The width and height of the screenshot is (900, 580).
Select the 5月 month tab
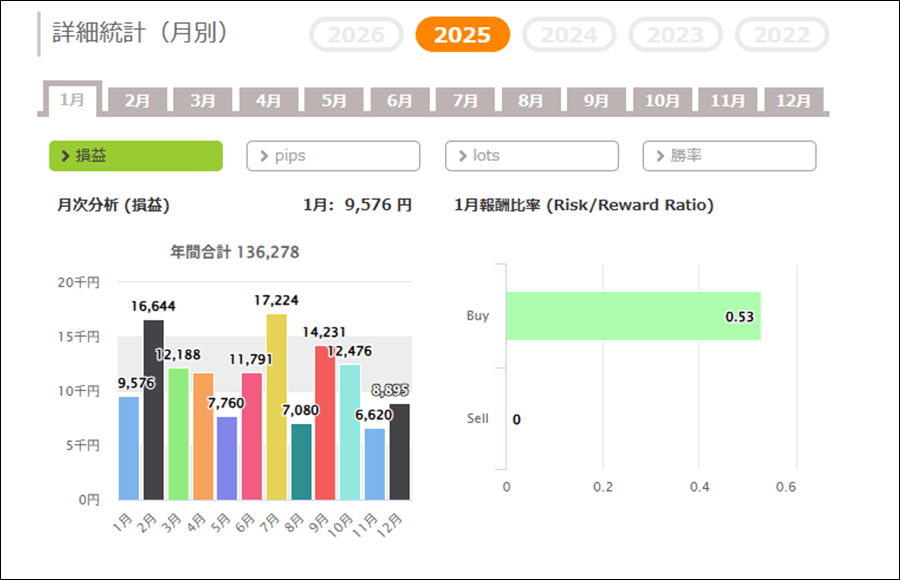pyautogui.click(x=334, y=101)
